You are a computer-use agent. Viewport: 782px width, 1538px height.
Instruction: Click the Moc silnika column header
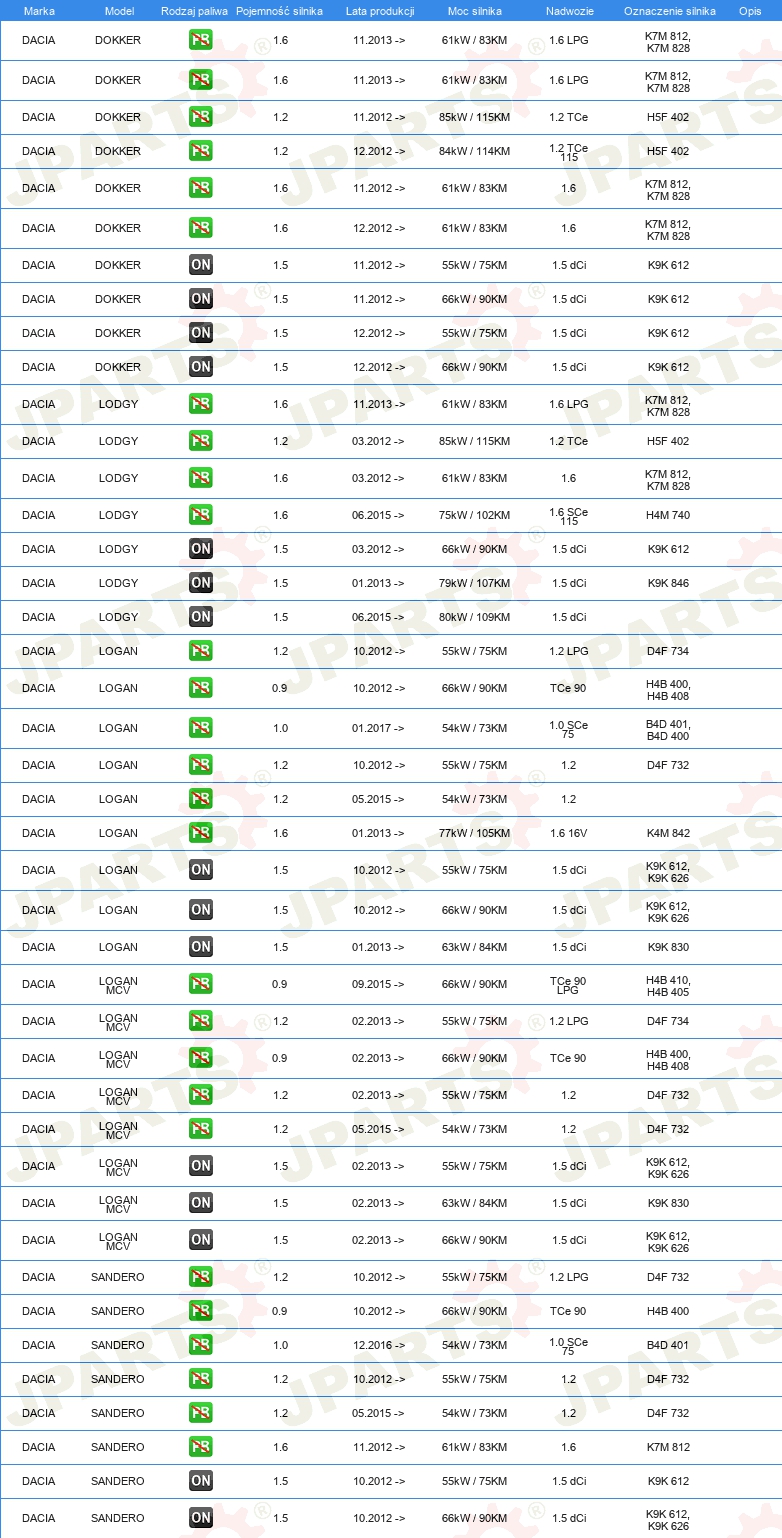(475, 10)
